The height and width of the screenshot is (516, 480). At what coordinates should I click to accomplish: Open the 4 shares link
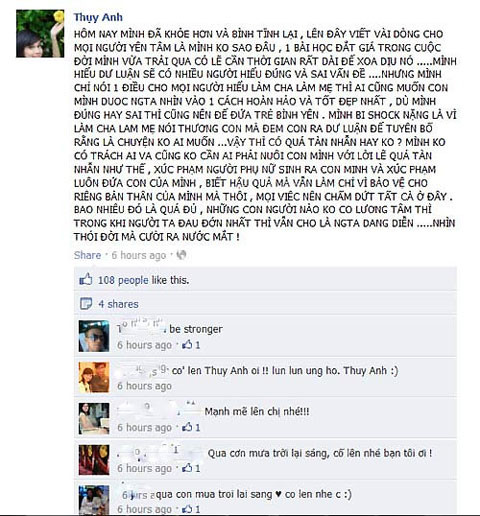click(x=118, y=304)
